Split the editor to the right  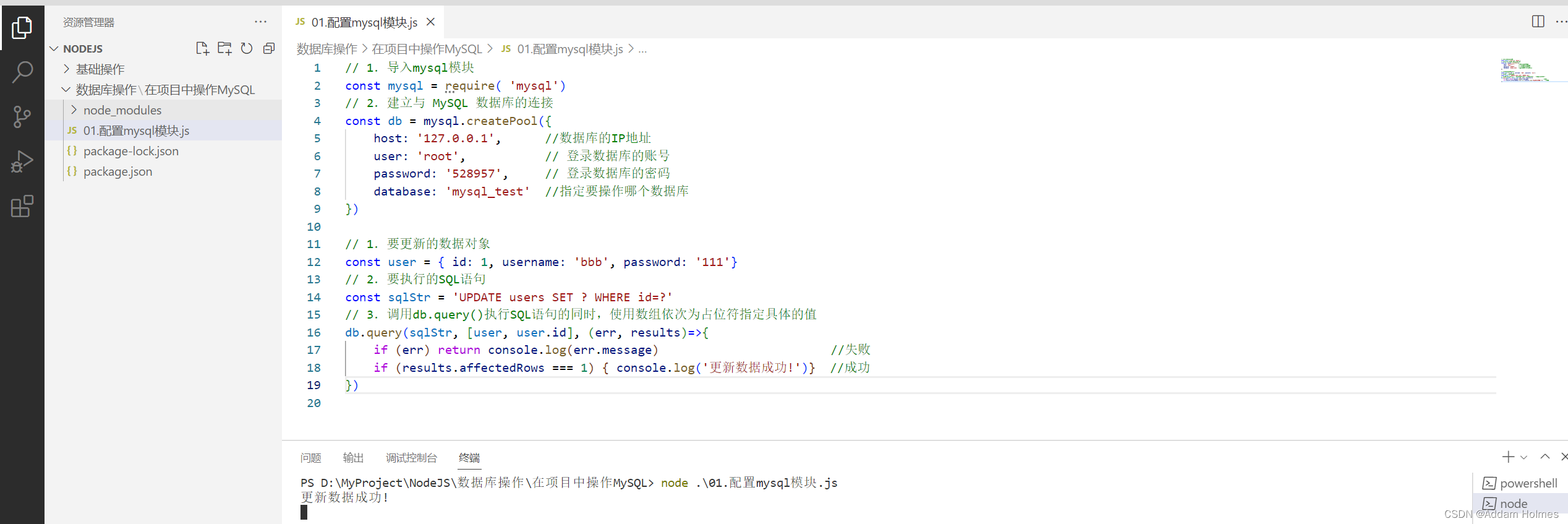[x=1538, y=22]
